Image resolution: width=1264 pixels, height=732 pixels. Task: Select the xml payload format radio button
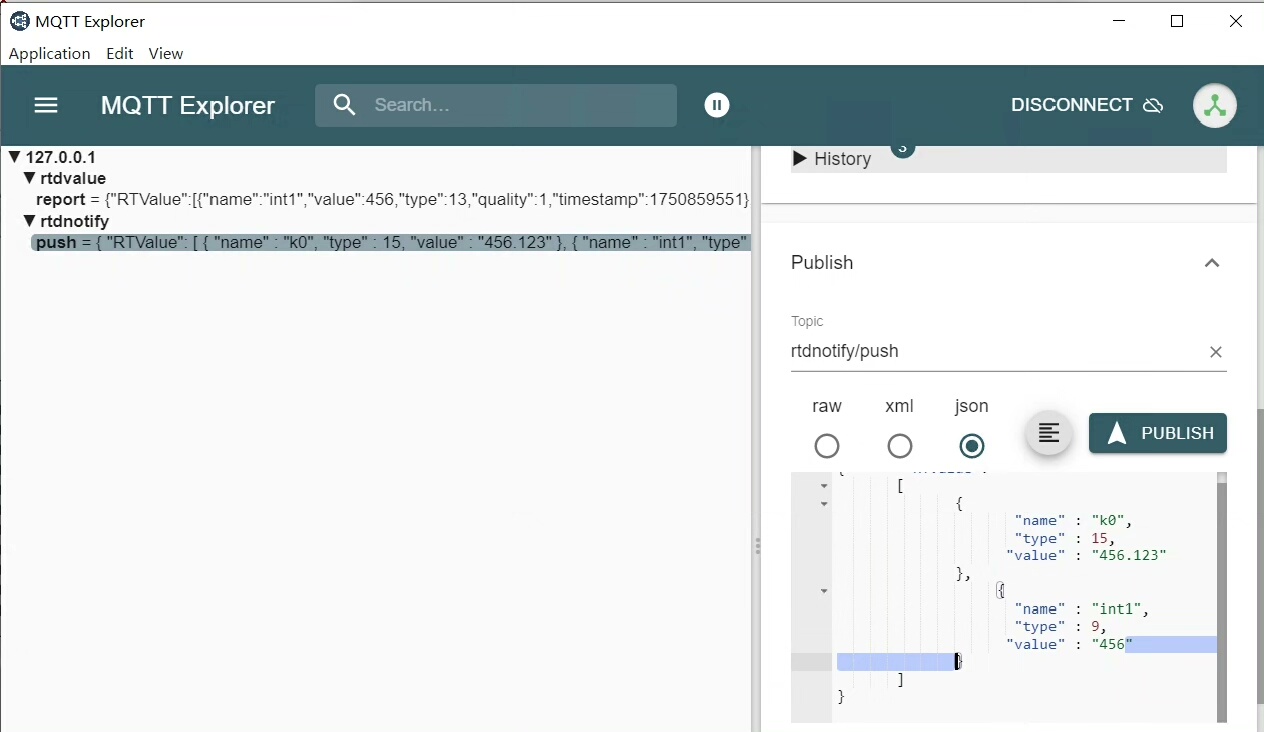coord(900,446)
